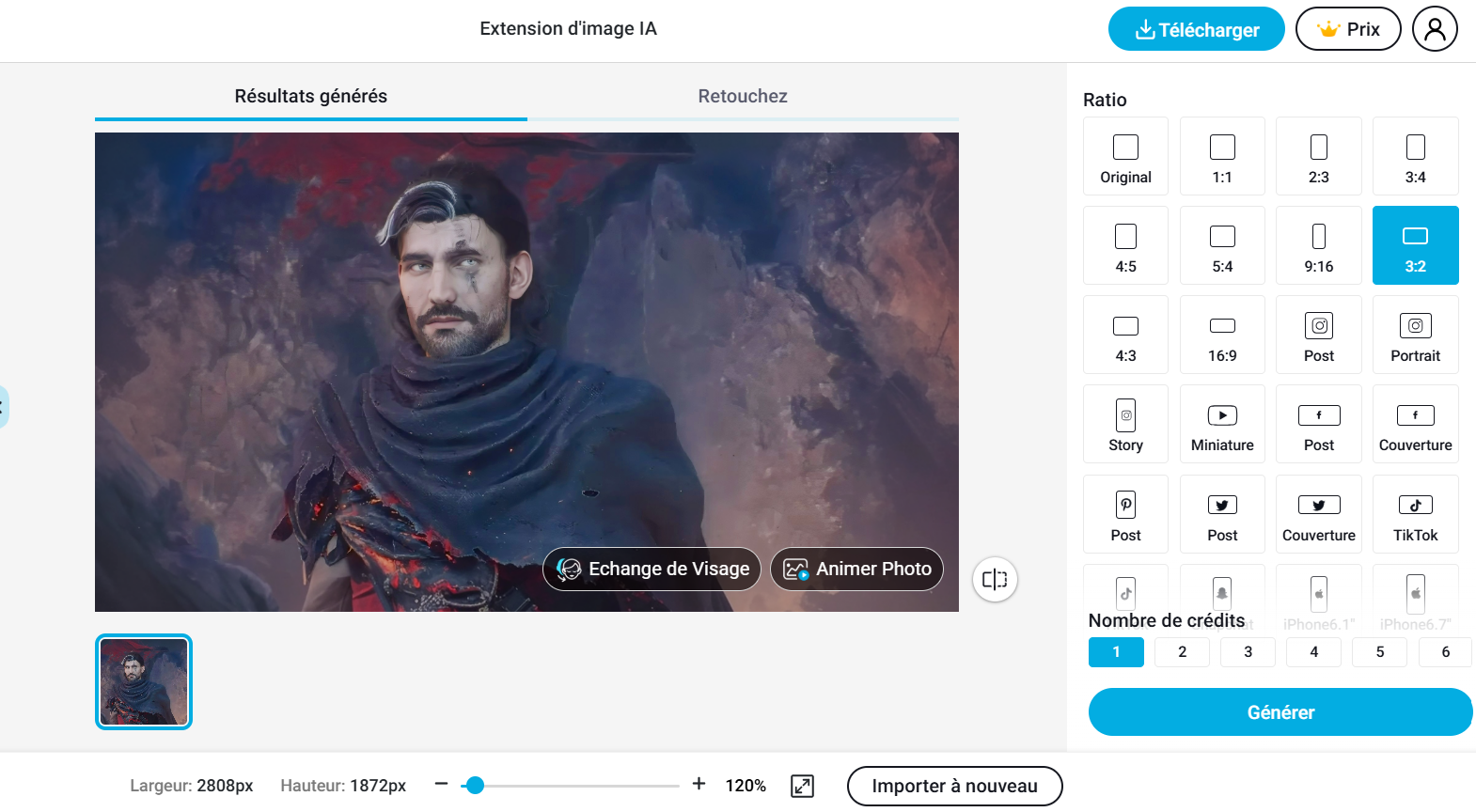This screenshot has width=1476, height=812.
Task: Launch Echange de Visage
Action: (x=652, y=570)
